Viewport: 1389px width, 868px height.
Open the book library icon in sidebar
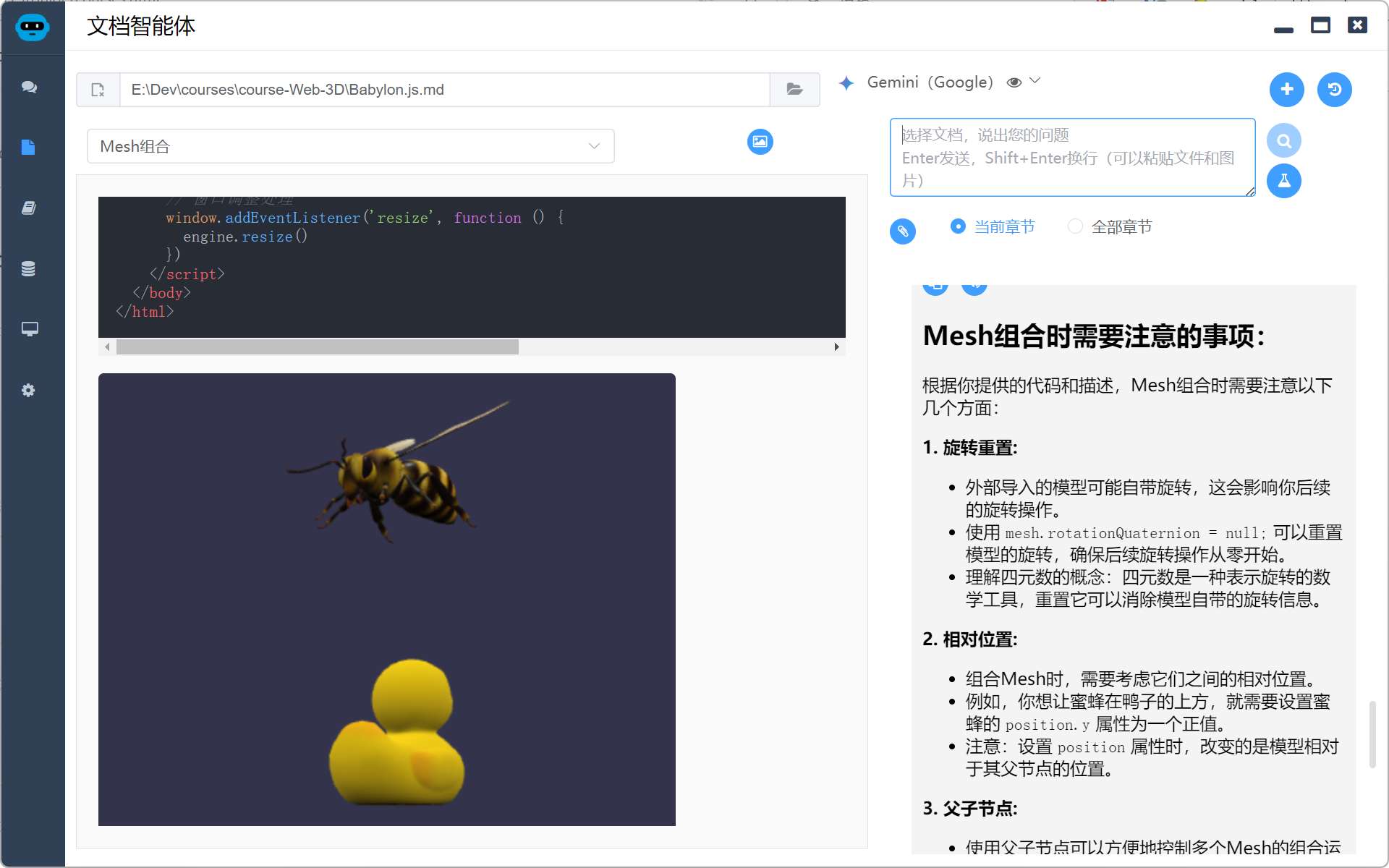(29, 208)
